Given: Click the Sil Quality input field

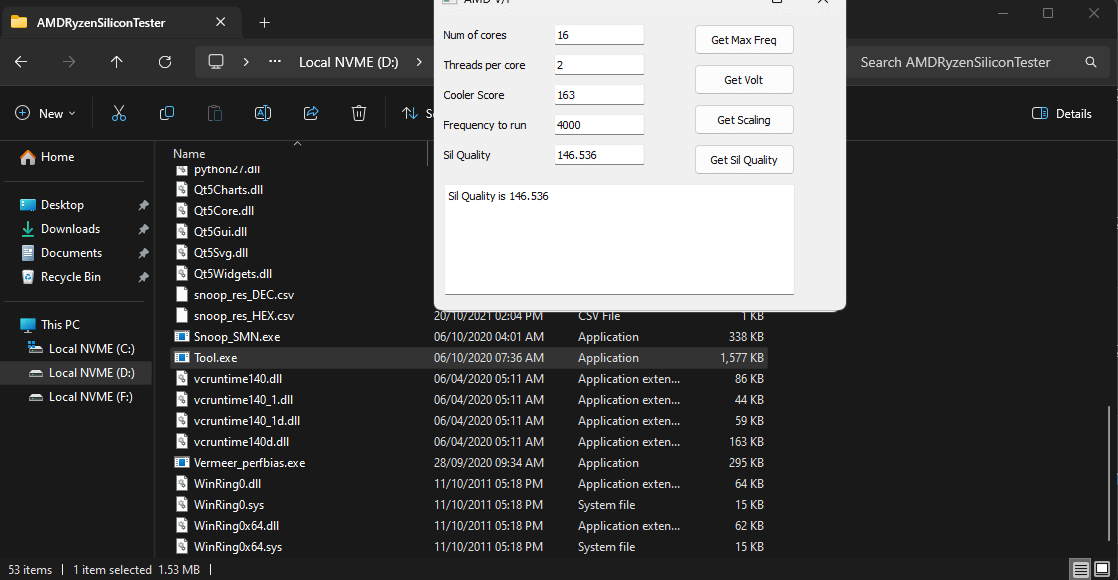Looking at the screenshot, I should point(599,155).
